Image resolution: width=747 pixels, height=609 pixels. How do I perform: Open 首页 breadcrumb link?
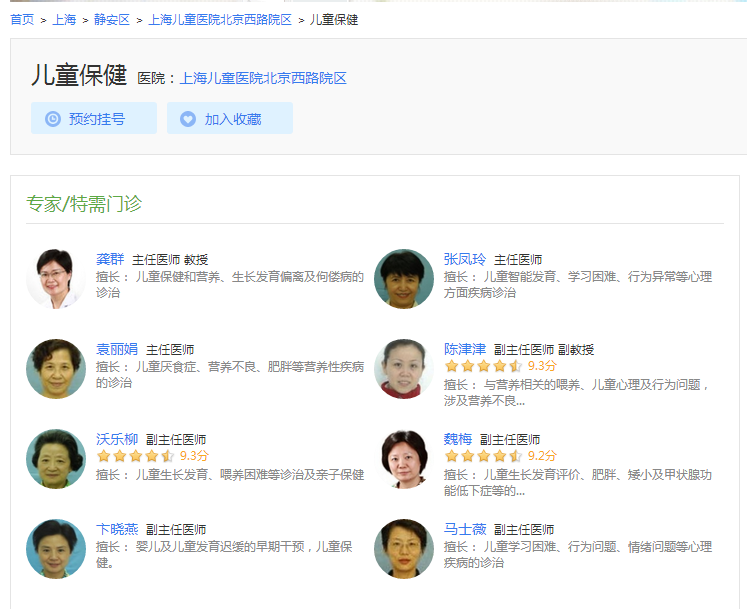pos(22,20)
